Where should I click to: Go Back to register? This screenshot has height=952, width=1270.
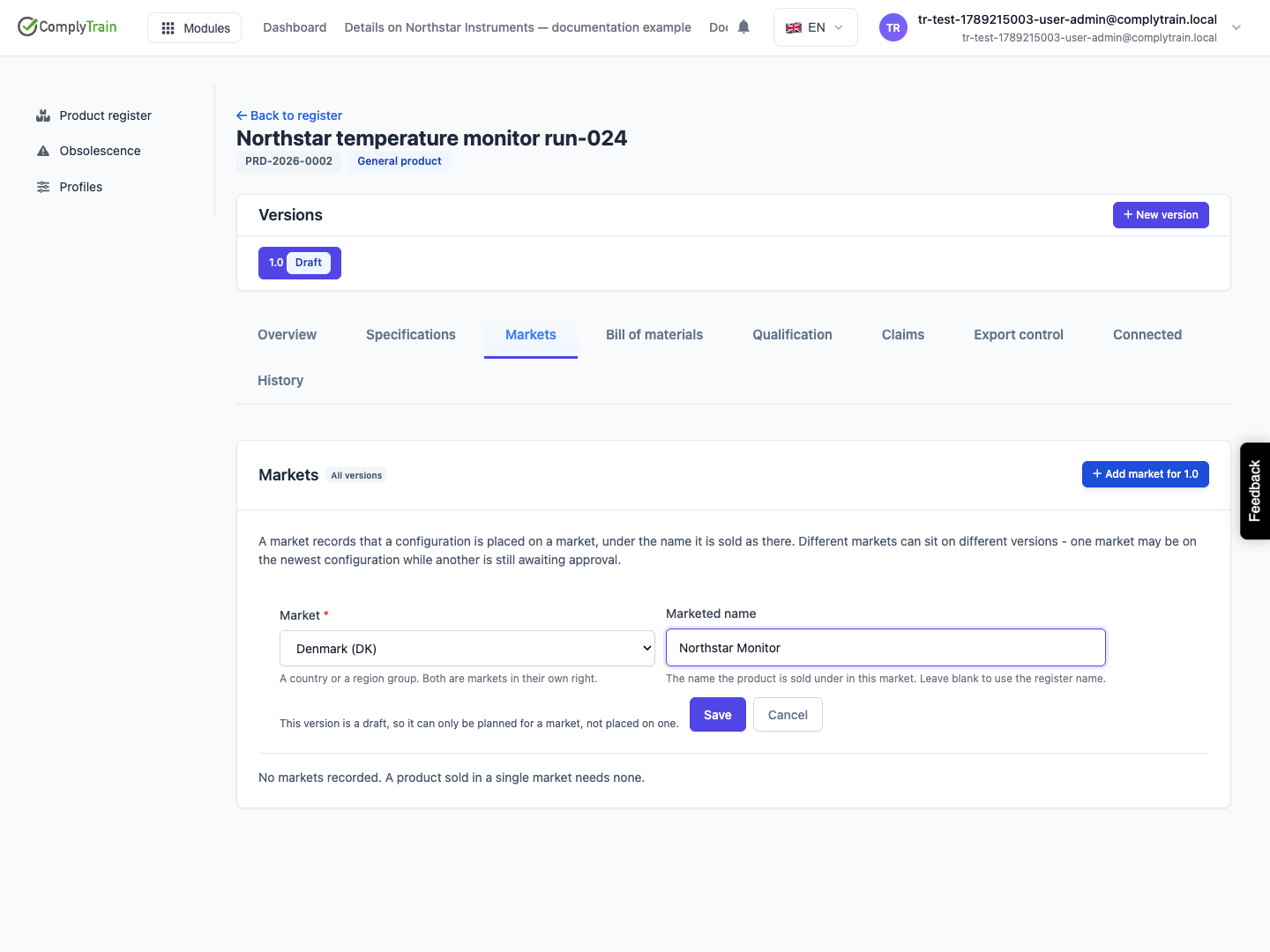(x=289, y=115)
